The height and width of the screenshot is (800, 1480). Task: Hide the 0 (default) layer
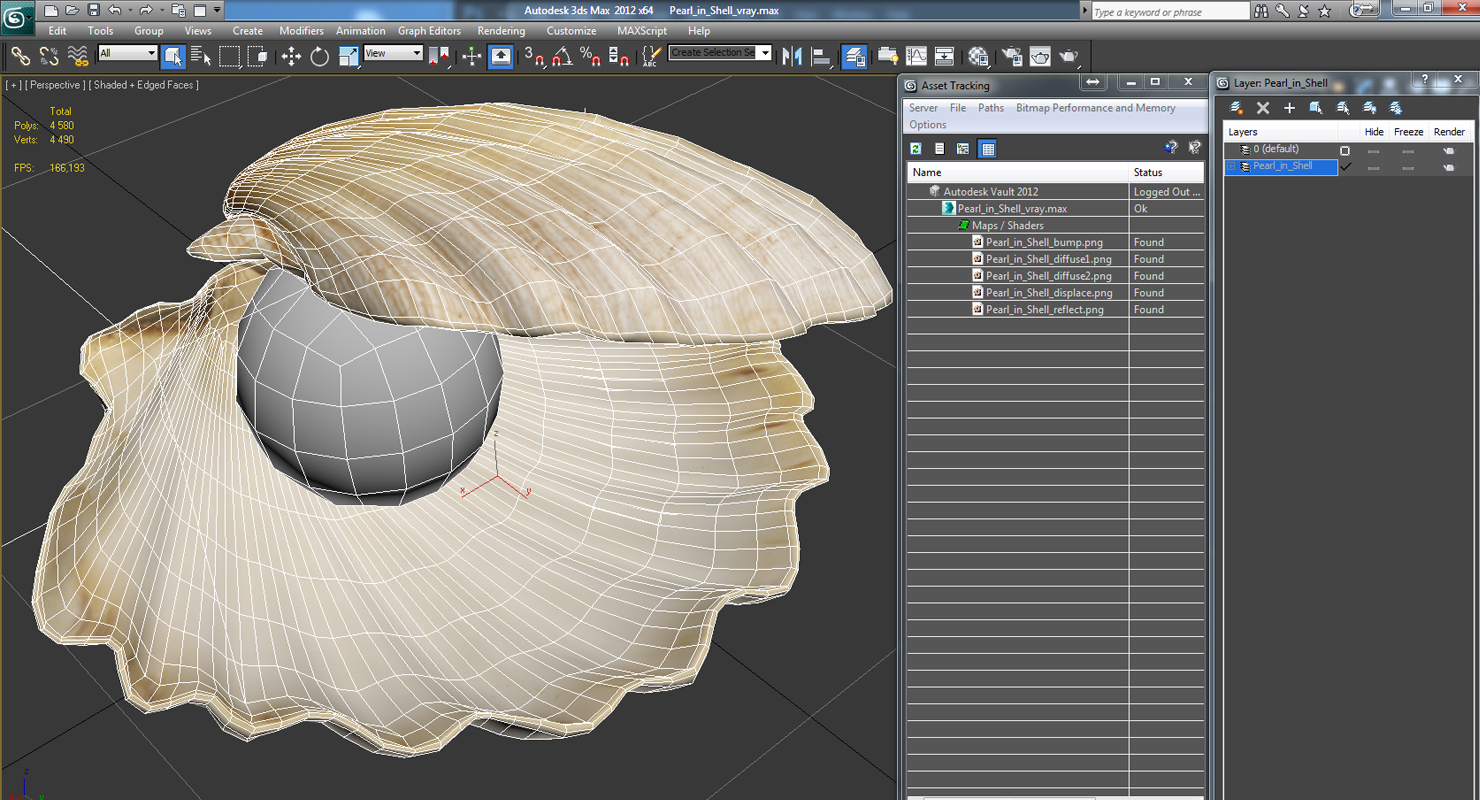click(x=1374, y=149)
